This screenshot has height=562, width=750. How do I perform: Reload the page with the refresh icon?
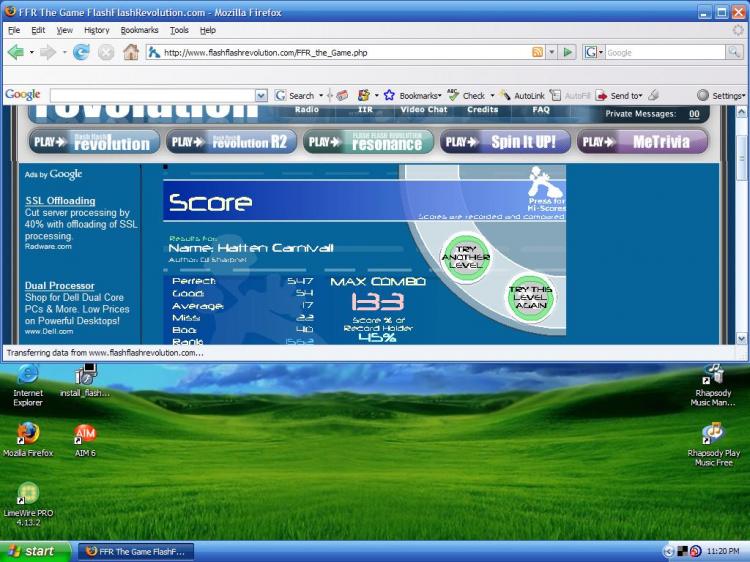82,52
